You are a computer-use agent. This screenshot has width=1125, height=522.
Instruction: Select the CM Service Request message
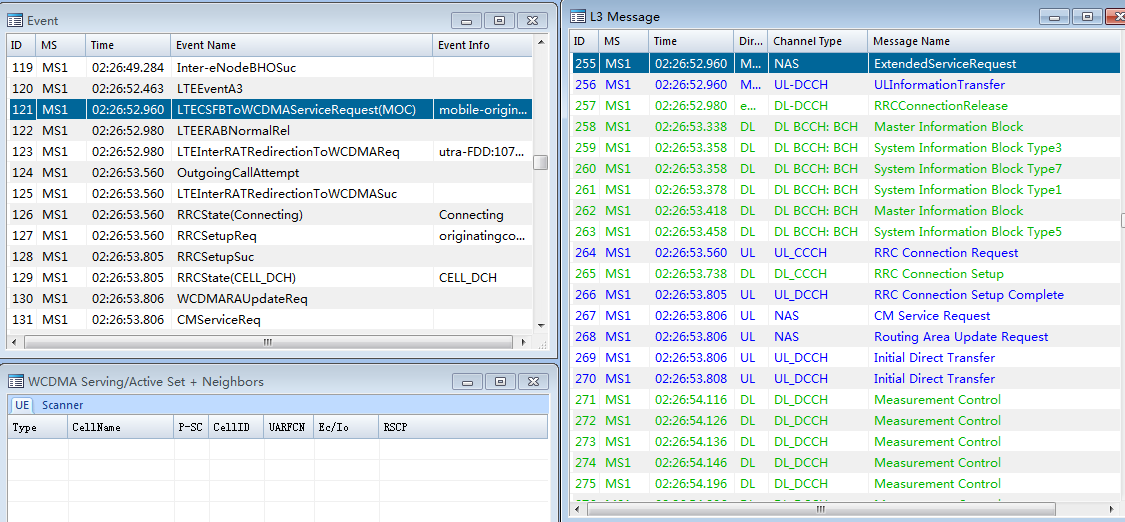click(844, 315)
